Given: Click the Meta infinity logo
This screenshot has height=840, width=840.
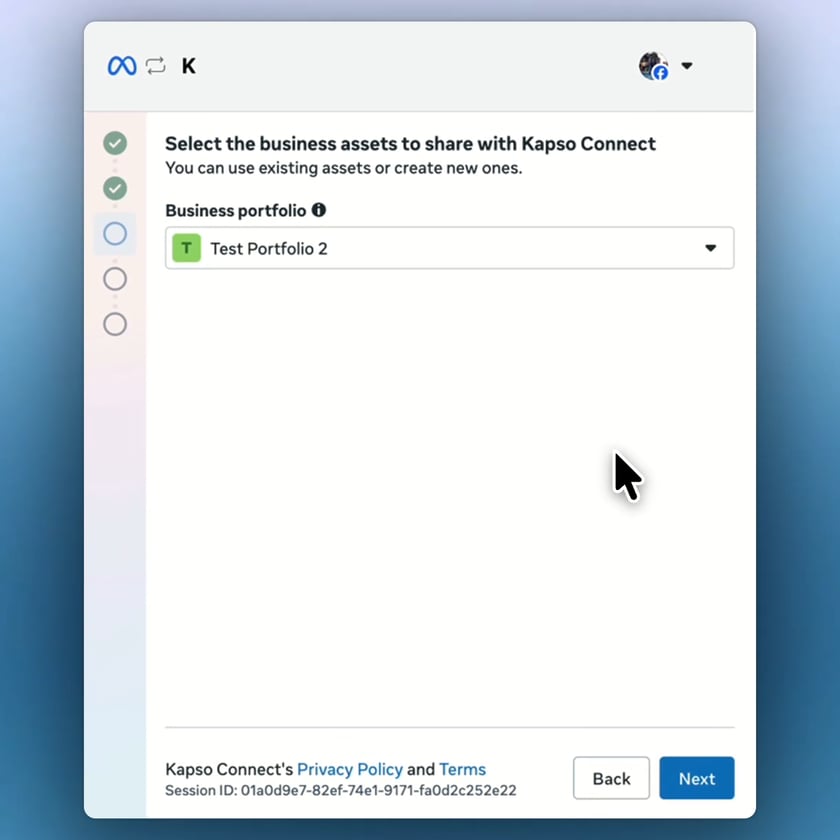Looking at the screenshot, I should point(122,66).
